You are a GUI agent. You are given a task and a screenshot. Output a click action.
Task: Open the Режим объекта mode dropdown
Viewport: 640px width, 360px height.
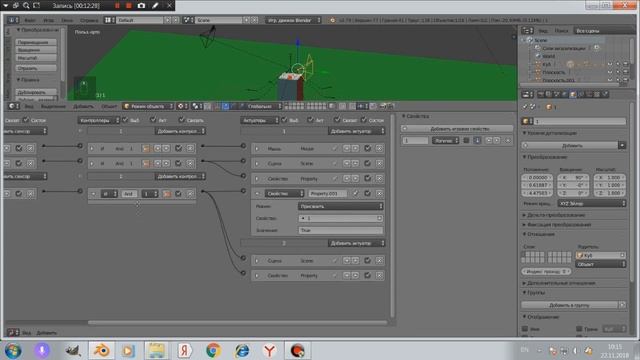click(148, 106)
